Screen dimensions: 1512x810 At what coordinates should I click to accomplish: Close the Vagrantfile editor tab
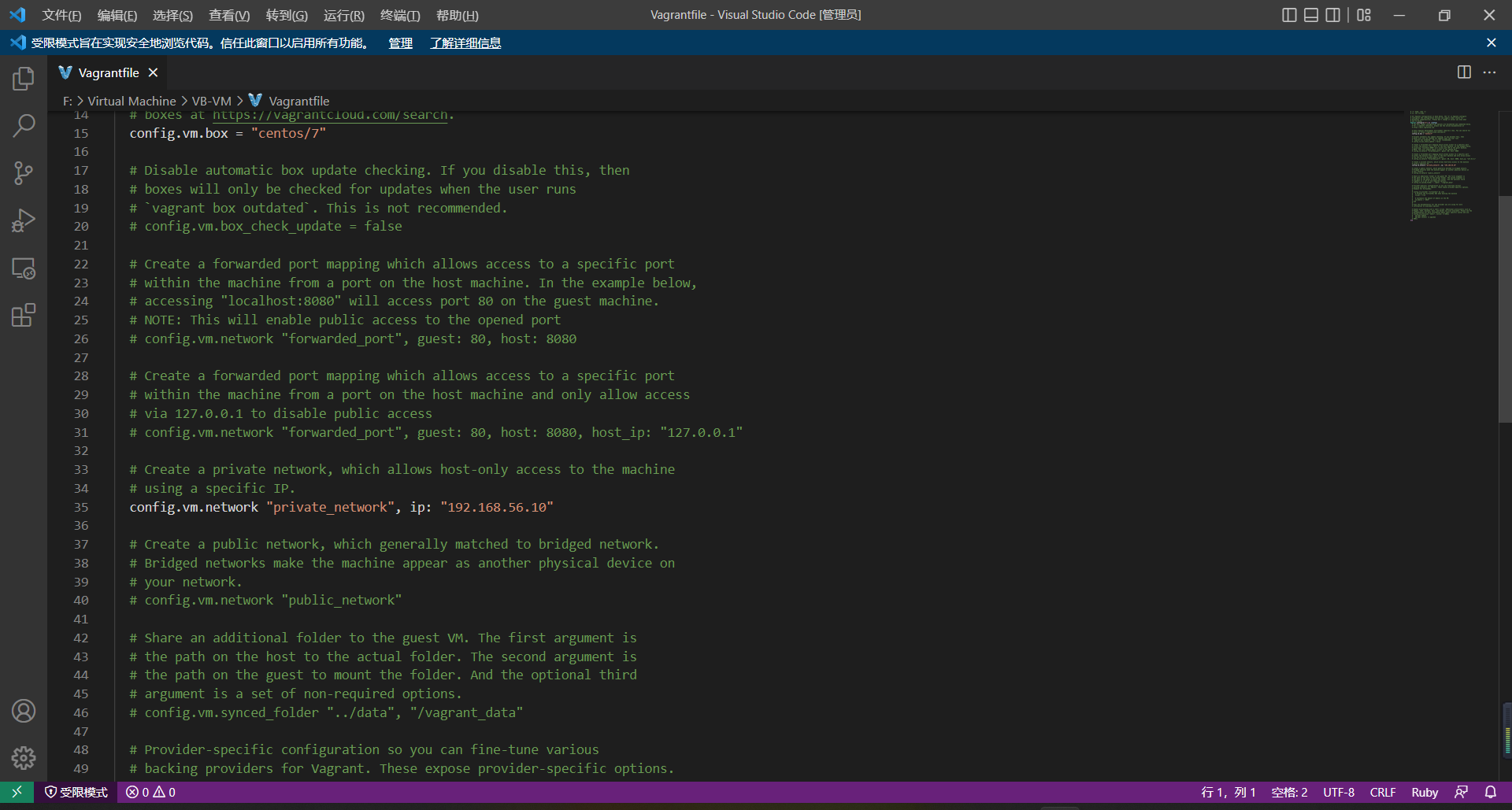click(154, 72)
